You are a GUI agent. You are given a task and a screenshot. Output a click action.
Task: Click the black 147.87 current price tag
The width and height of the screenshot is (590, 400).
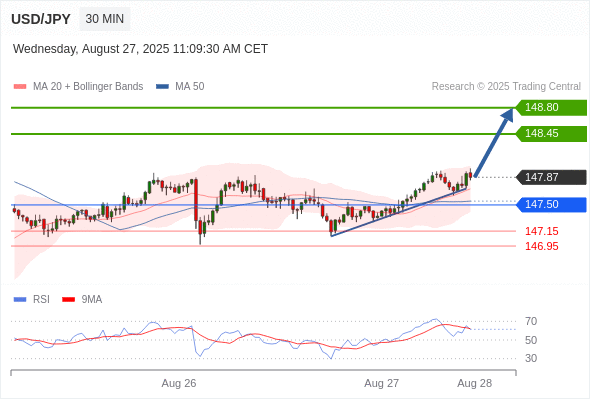(x=551, y=177)
